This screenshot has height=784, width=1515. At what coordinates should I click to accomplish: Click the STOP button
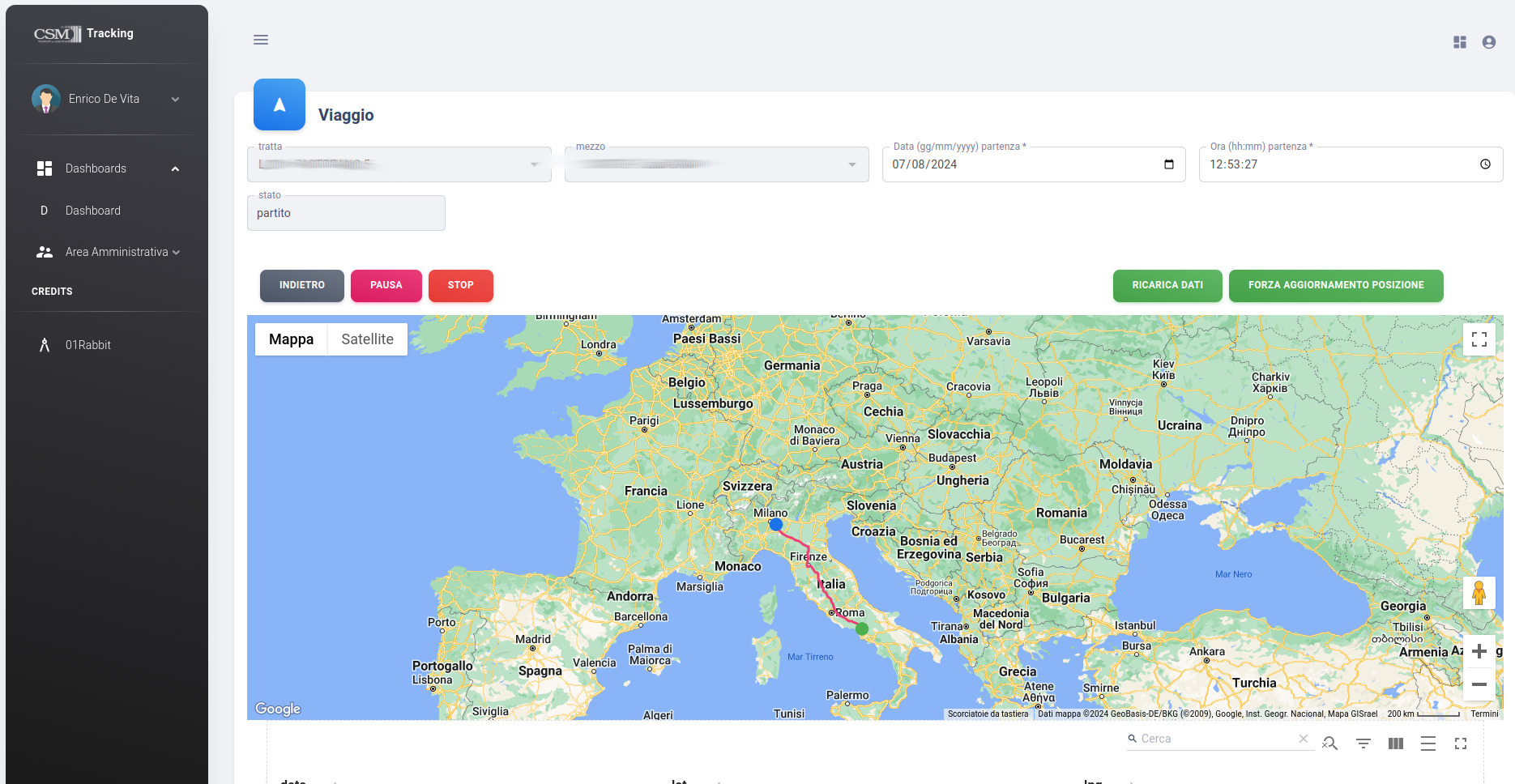click(461, 285)
